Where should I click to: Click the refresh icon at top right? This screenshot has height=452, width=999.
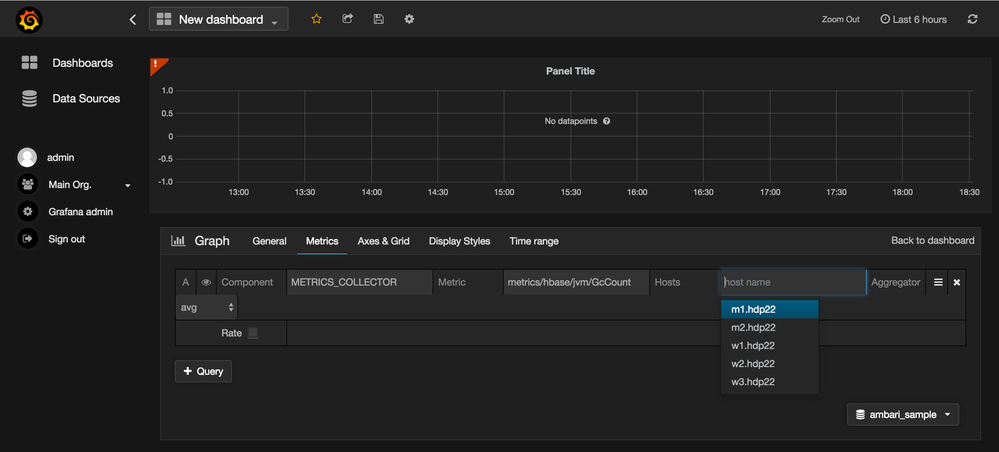click(972, 19)
